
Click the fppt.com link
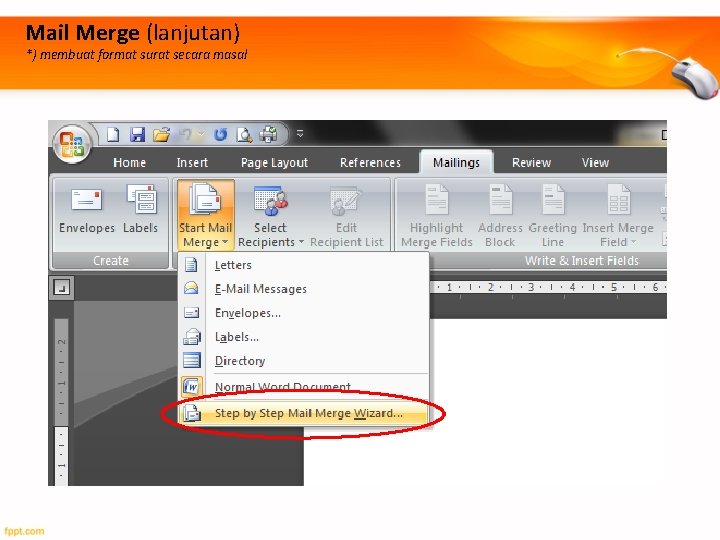[x=24, y=531]
